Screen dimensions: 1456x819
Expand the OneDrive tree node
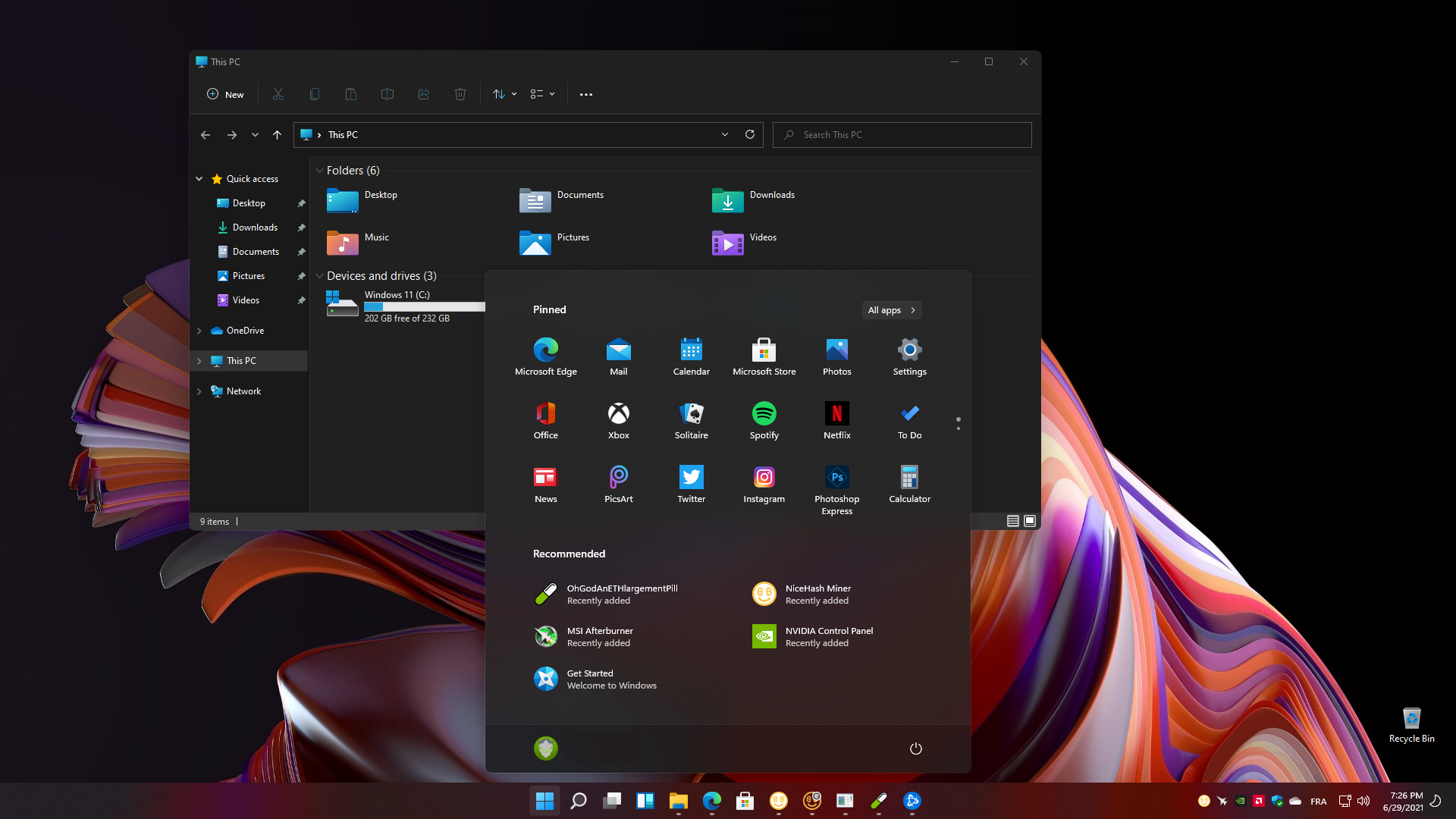[199, 331]
